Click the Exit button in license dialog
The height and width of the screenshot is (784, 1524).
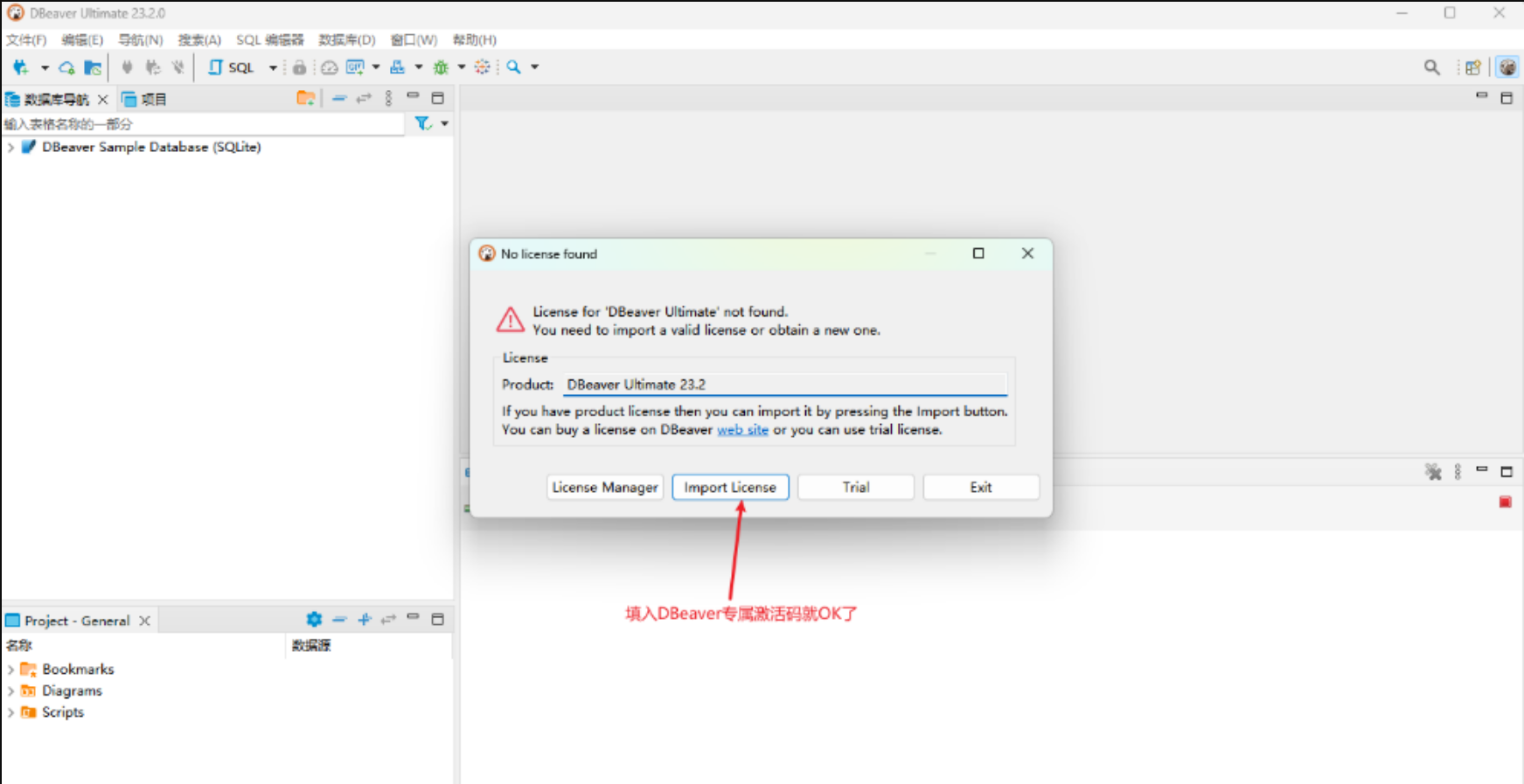pyautogui.click(x=981, y=488)
